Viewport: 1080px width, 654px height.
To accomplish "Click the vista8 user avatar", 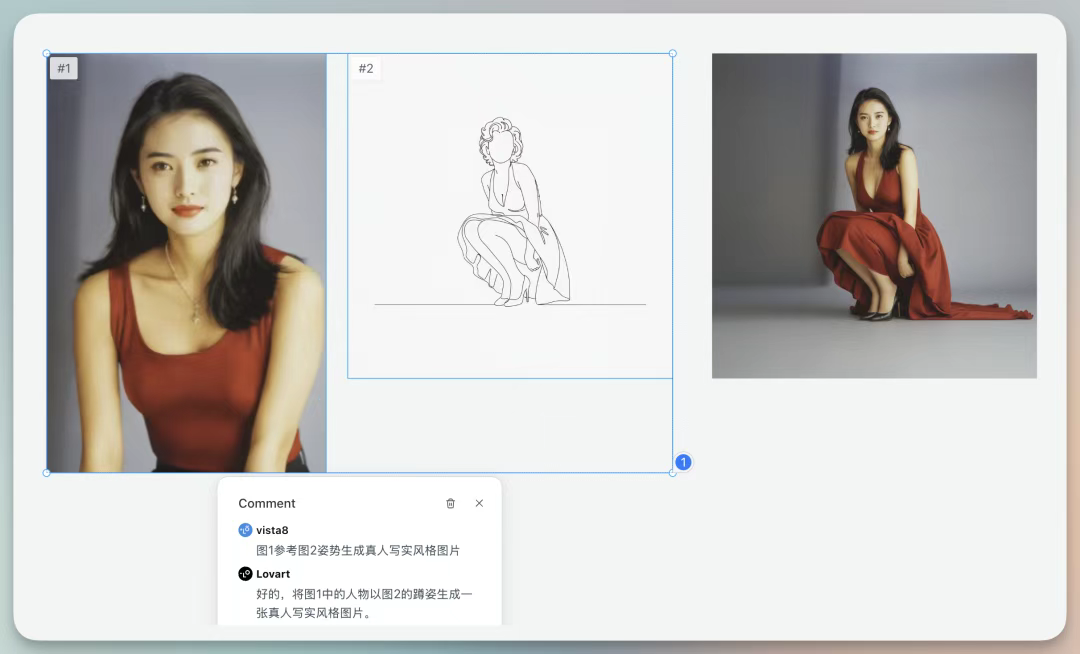I will 245,530.
